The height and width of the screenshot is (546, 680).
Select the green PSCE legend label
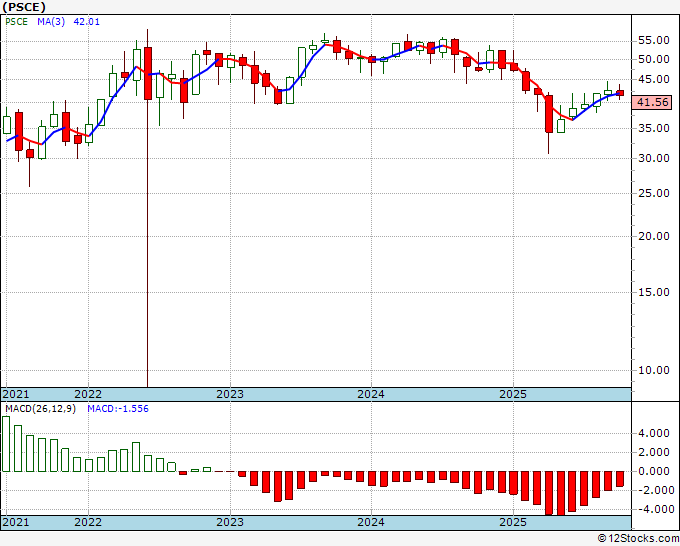16,22
